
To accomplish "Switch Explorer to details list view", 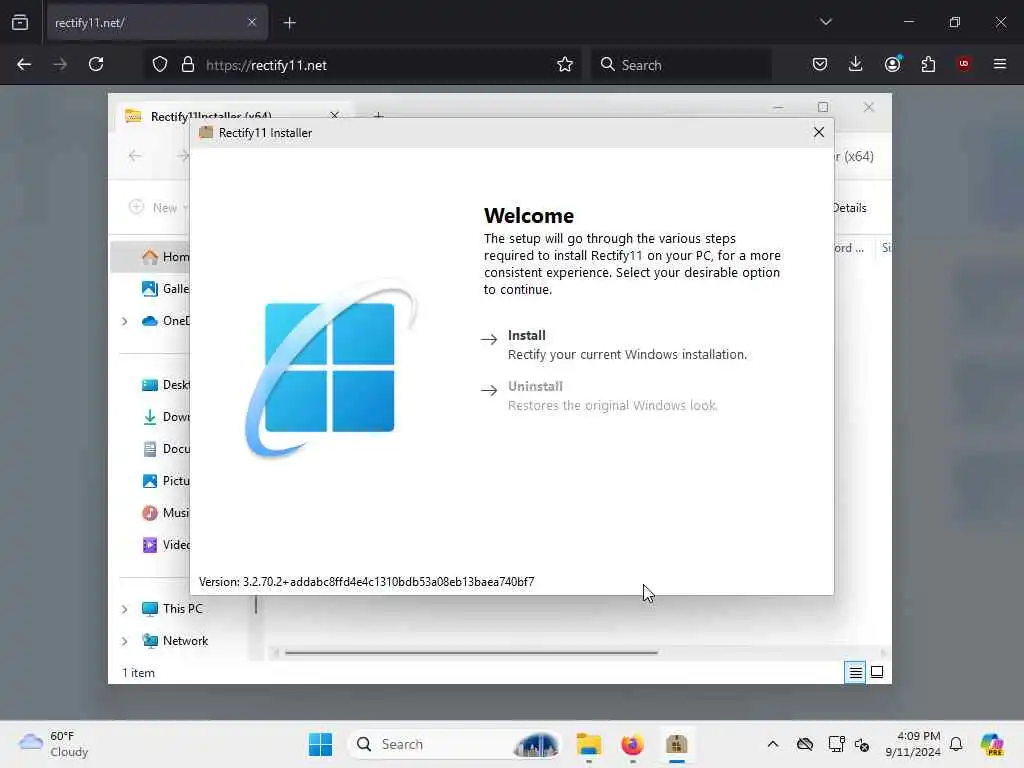I will [855, 672].
